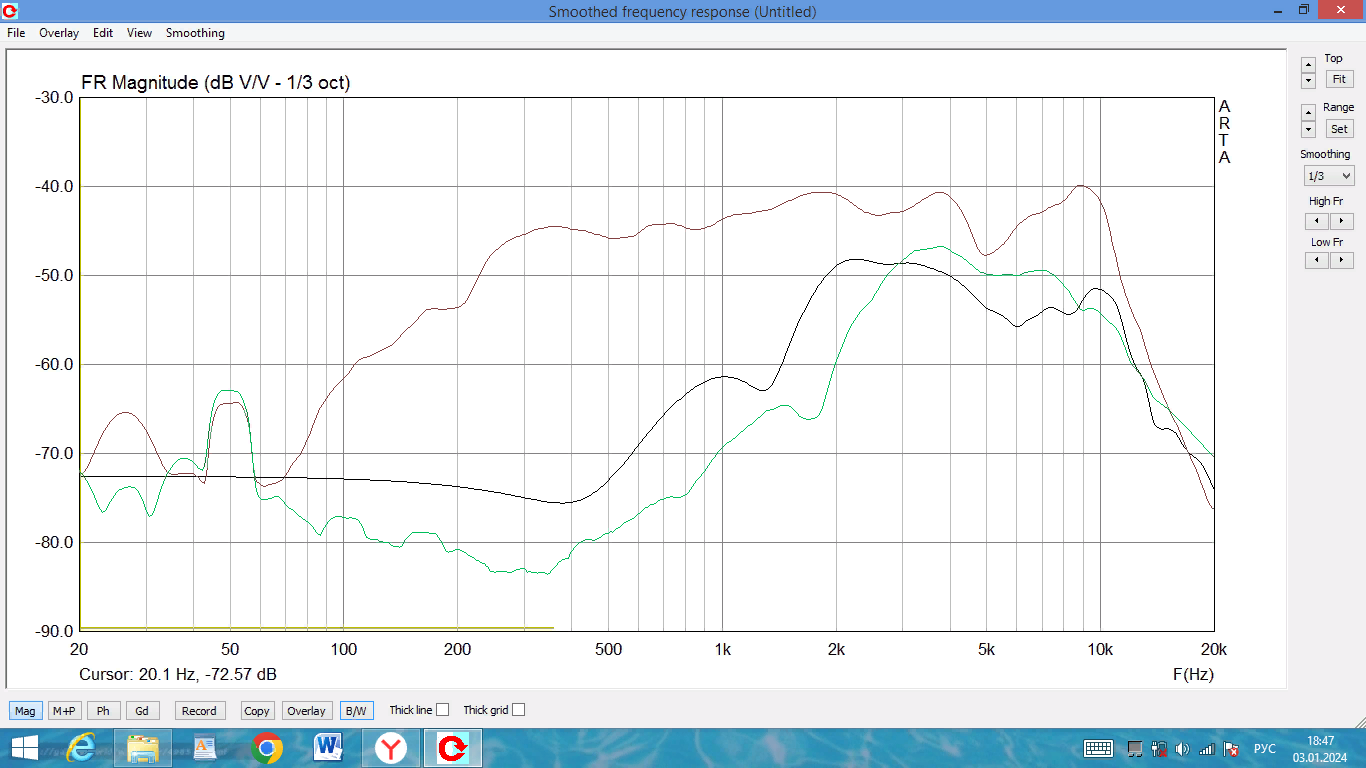Open the volume speaker tray icon
1366x768 pixels.
pos(1182,748)
